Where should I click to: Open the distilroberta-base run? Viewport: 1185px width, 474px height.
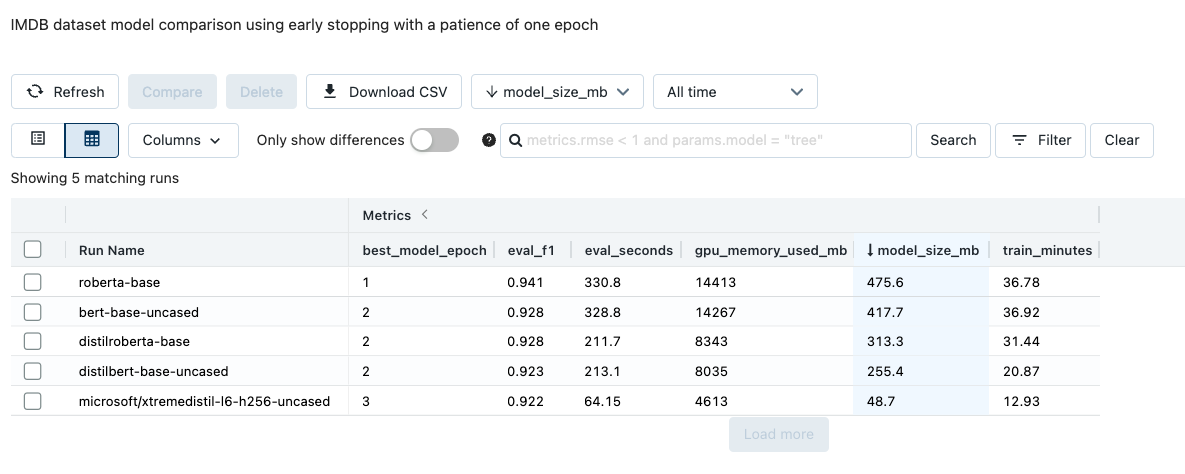coord(134,341)
